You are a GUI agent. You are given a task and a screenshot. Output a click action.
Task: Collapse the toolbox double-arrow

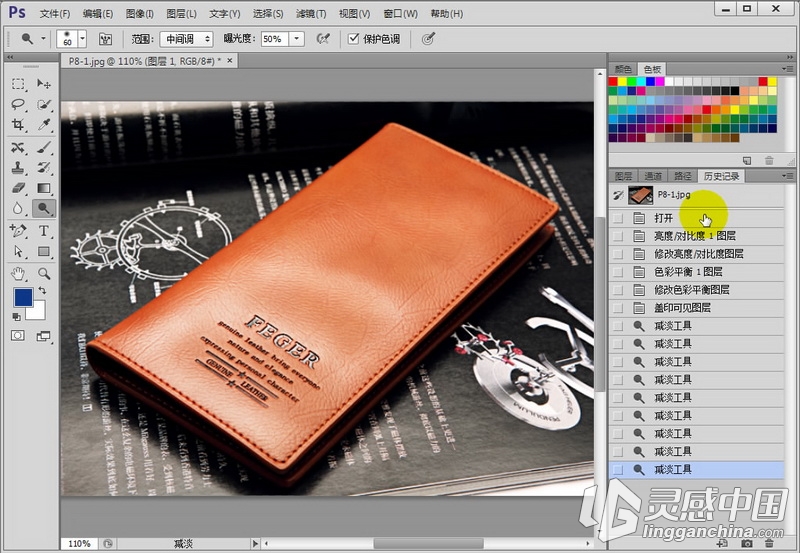pos(10,57)
